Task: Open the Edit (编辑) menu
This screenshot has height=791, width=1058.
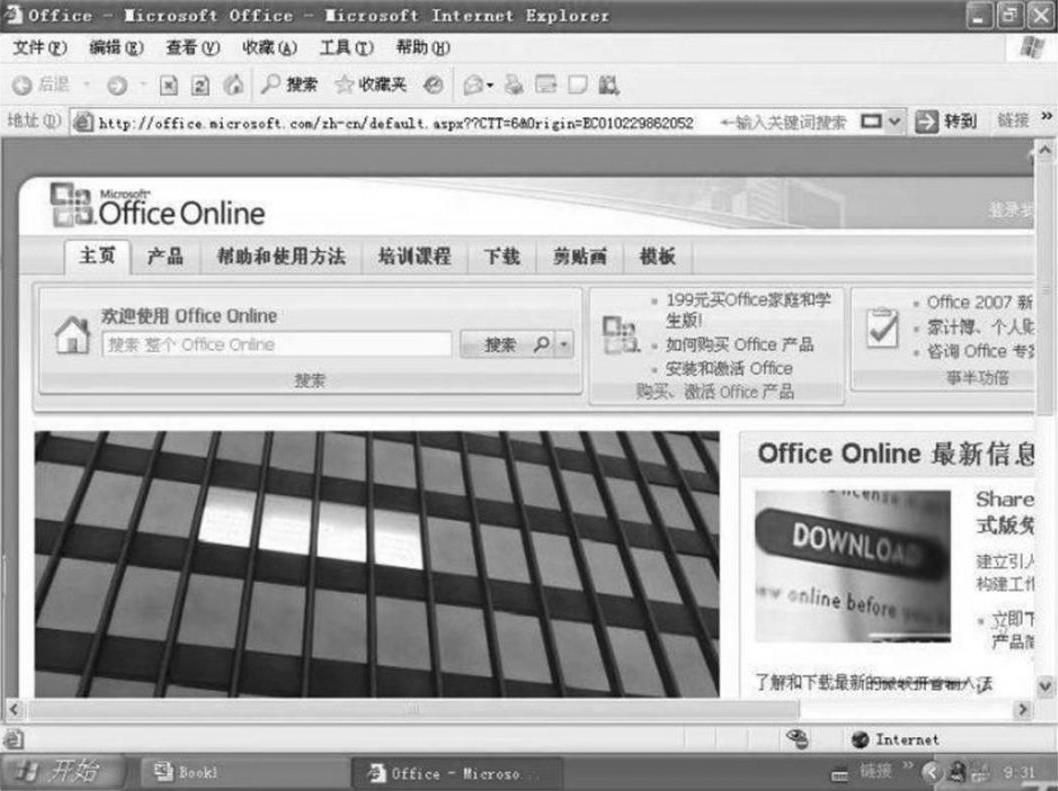Action: click(x=116, y=48)
